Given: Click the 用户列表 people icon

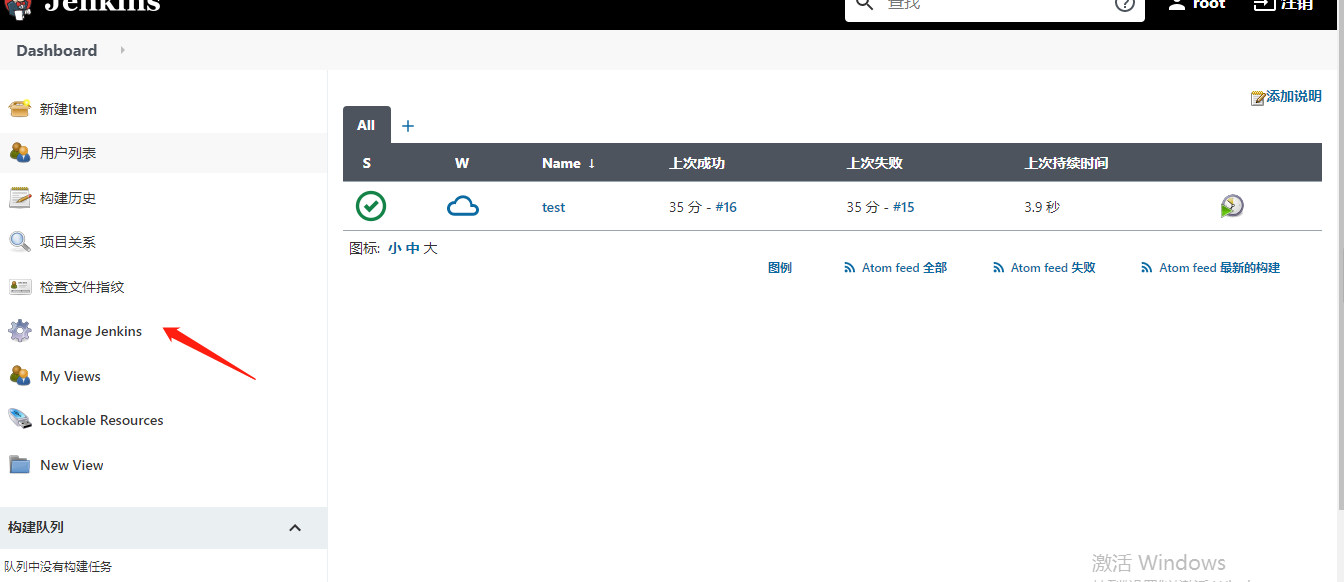Looking at the screenshot, I should [20, 153].
